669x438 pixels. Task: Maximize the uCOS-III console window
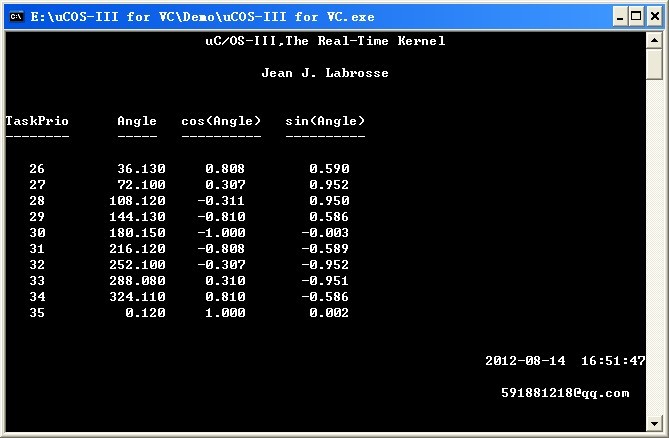click(636, 17)
